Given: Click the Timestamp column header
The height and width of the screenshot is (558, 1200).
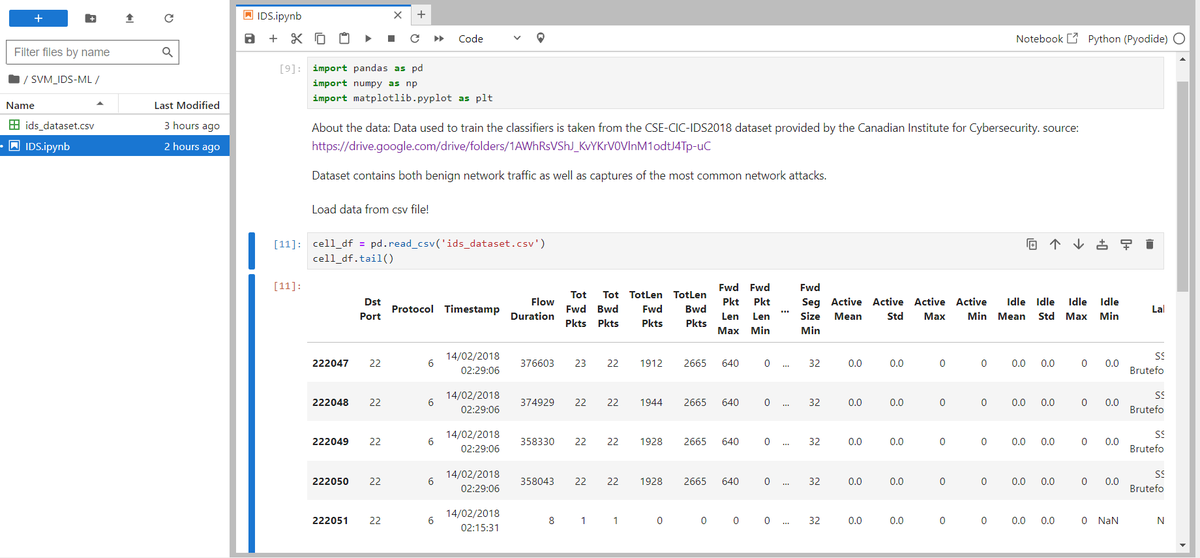Looking at the screenshot, I should [472, 309].
